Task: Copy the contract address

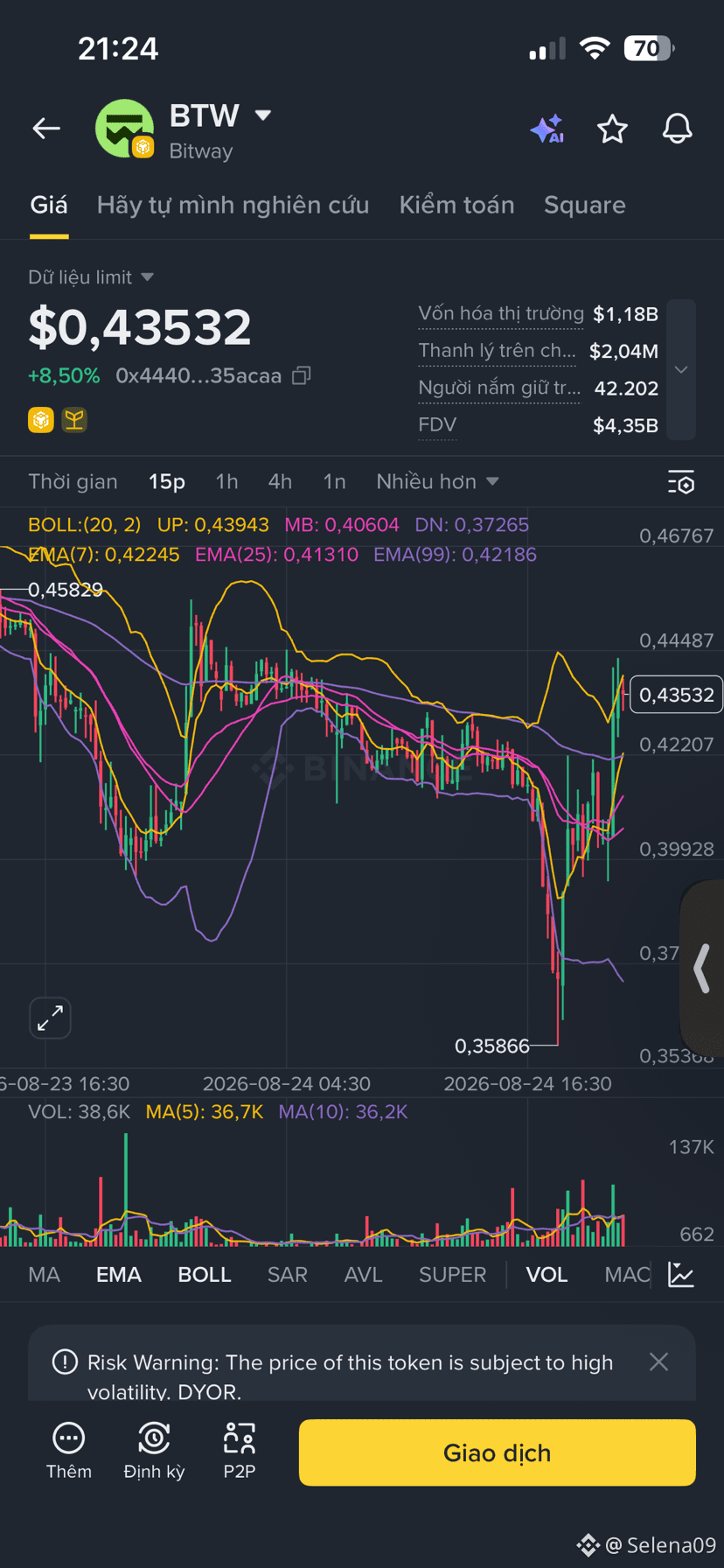Action: (x=301, y=375)
